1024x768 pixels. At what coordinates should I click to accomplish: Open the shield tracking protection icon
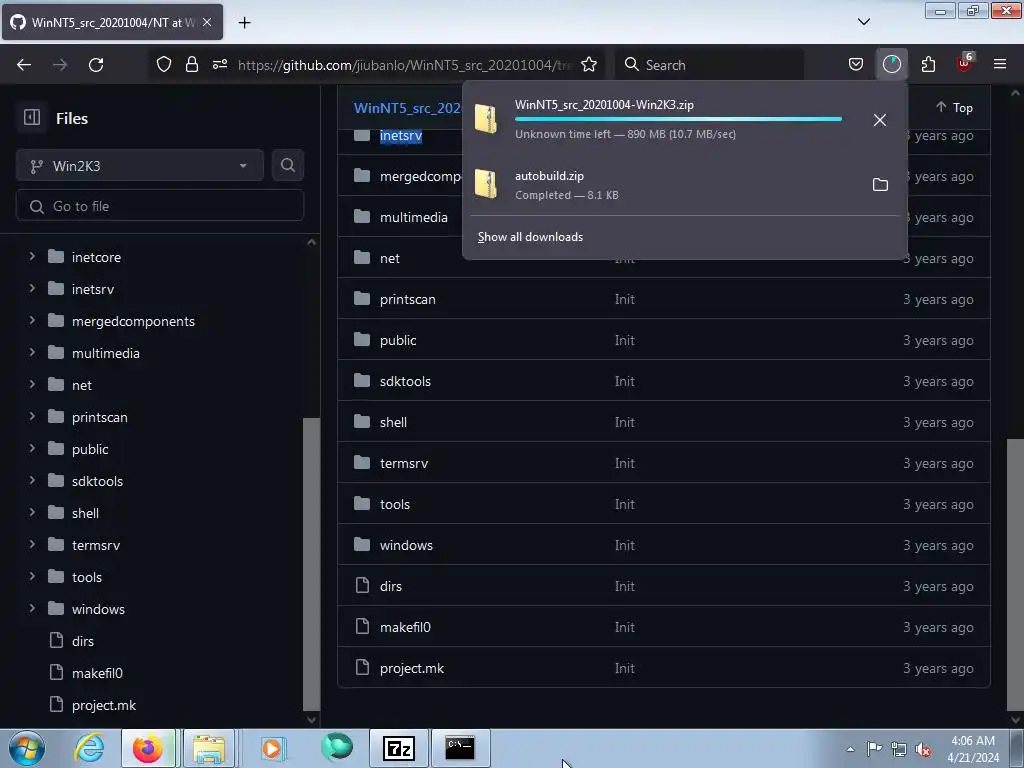pyautogui.click(x=164, y=65)
